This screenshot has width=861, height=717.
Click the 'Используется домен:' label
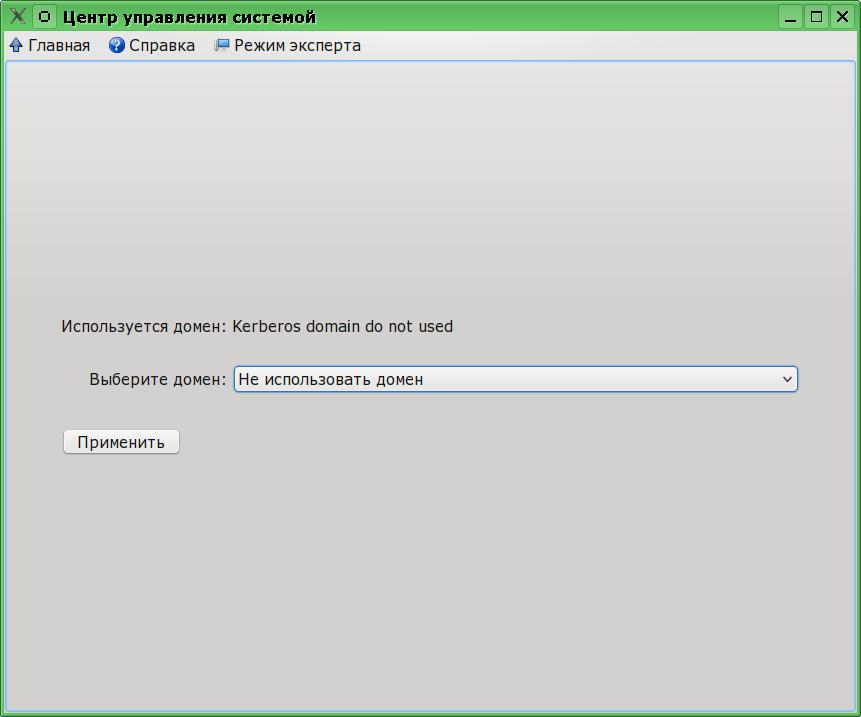pyautogui.click(x=144, y=326)
